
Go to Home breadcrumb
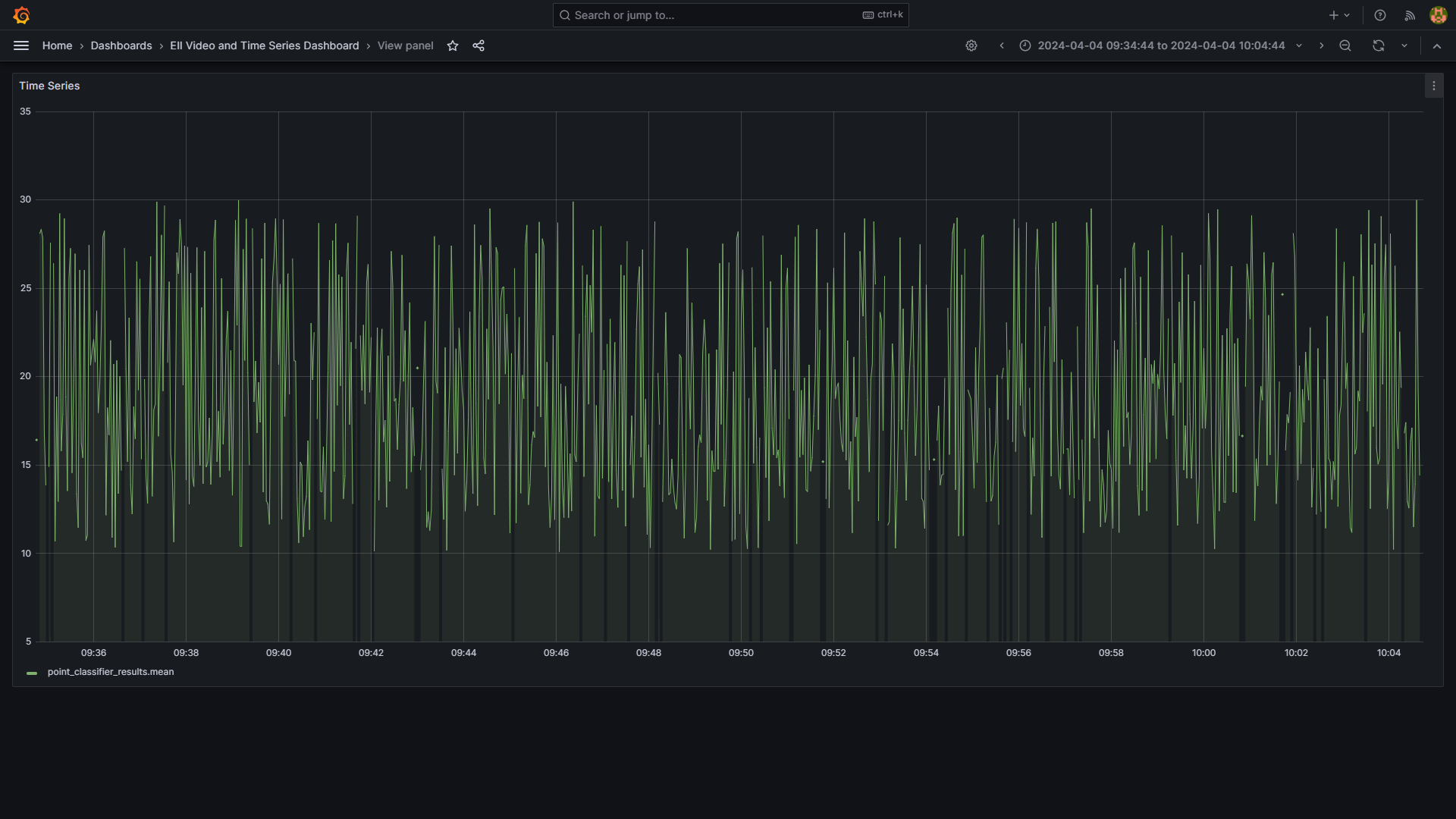coord(57,45)
